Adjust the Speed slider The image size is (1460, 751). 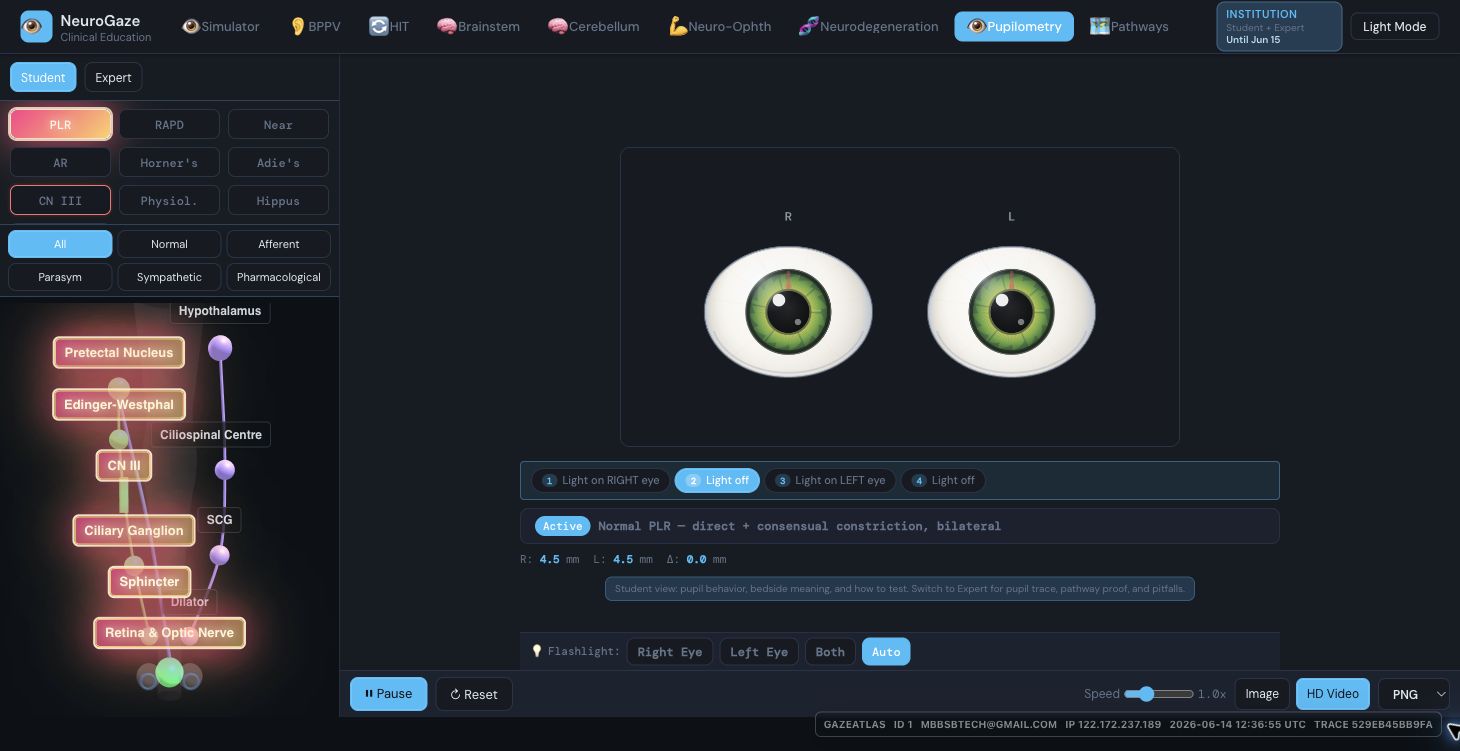point(1159,694)
